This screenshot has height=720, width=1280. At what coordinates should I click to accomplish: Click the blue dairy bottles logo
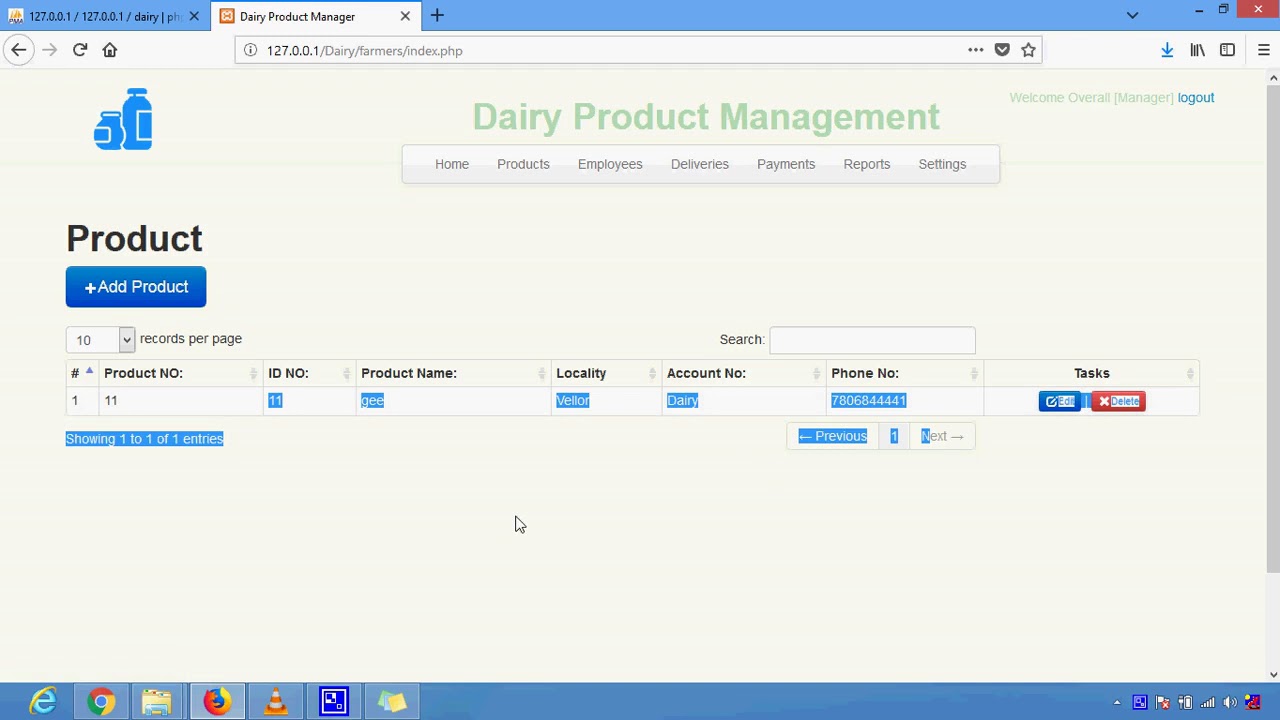(123, 119)
